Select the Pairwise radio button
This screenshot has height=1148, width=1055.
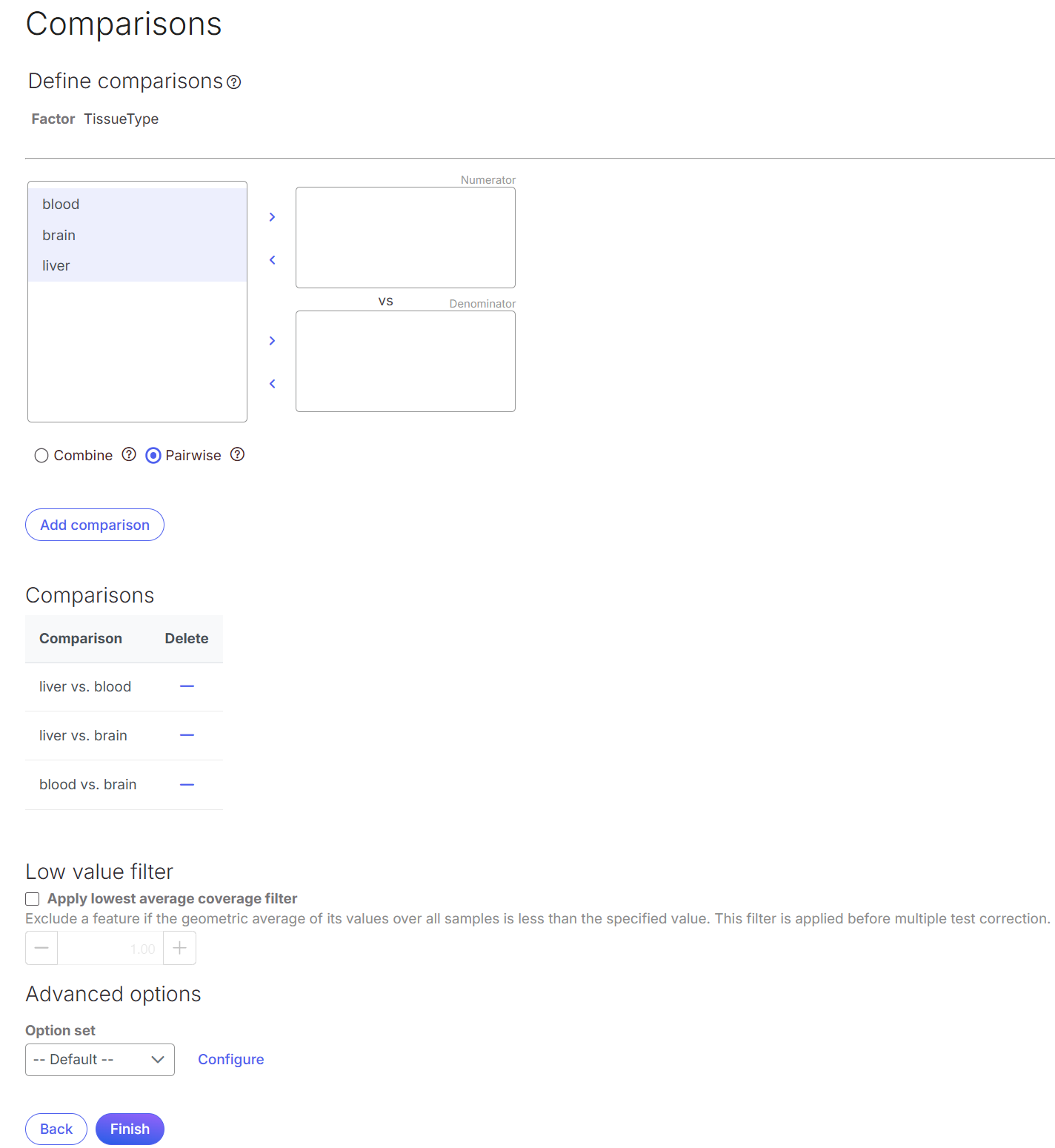click(x=153, y=456)
